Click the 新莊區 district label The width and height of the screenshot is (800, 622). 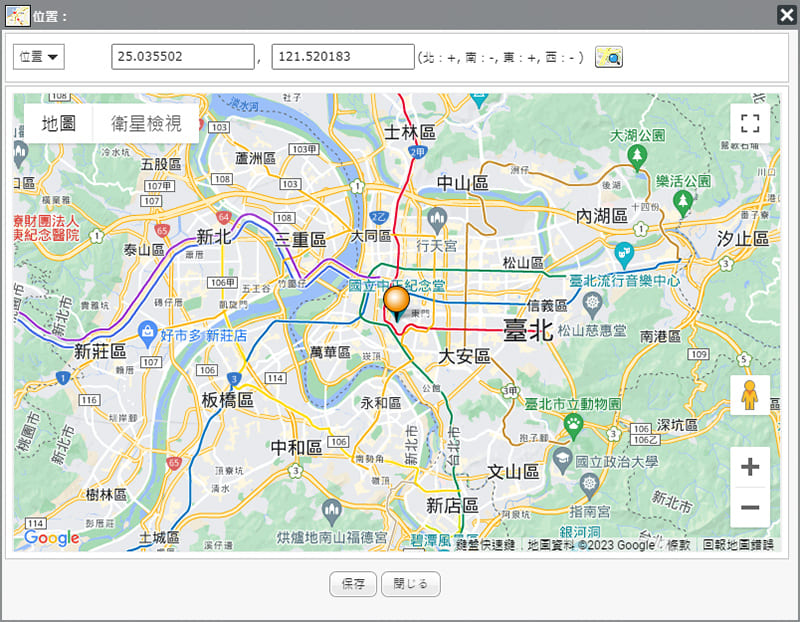[100, 351]
